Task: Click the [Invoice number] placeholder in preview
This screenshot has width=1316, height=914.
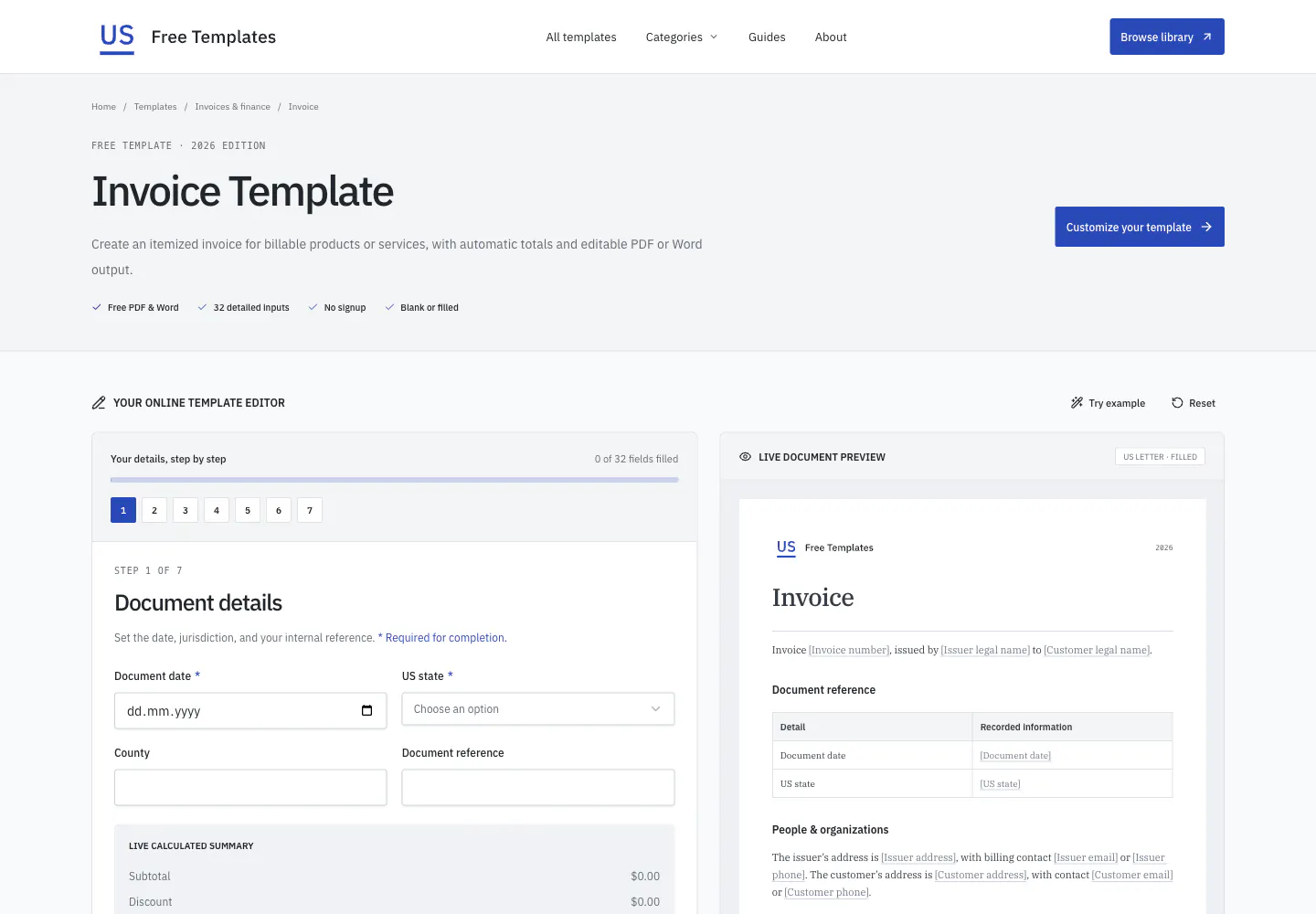Action: pos(849,650)
